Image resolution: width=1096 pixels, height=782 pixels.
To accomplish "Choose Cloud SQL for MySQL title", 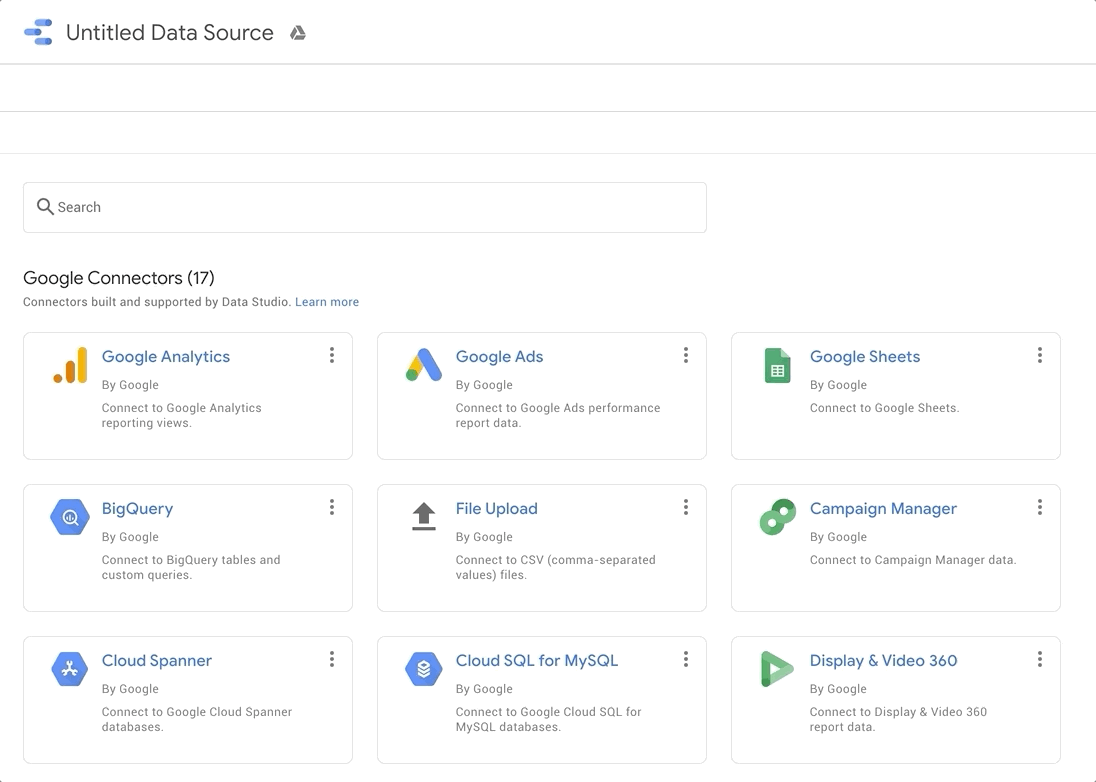I will 537,661.
